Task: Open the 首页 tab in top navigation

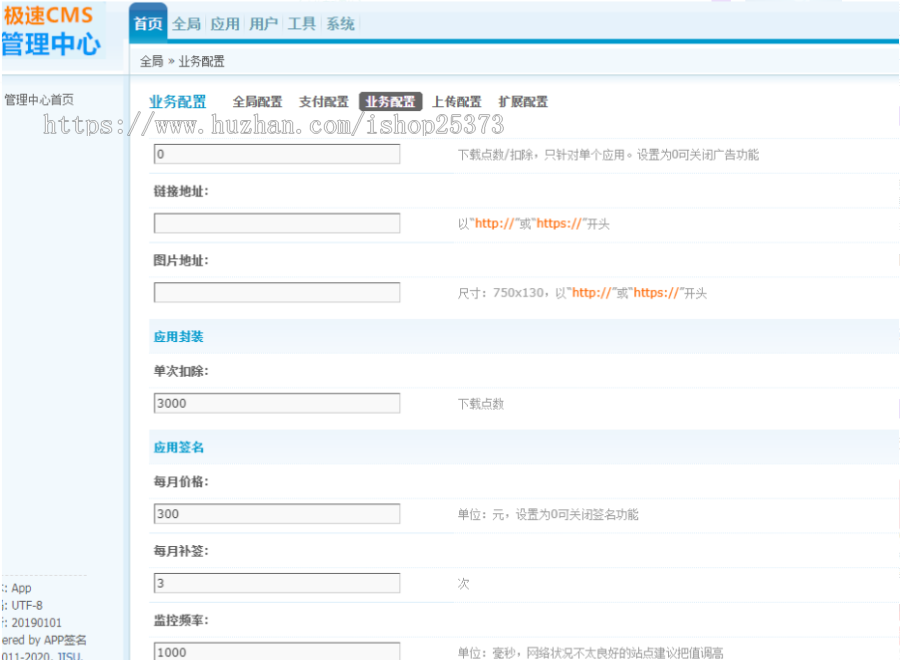Action: [148, 24]
